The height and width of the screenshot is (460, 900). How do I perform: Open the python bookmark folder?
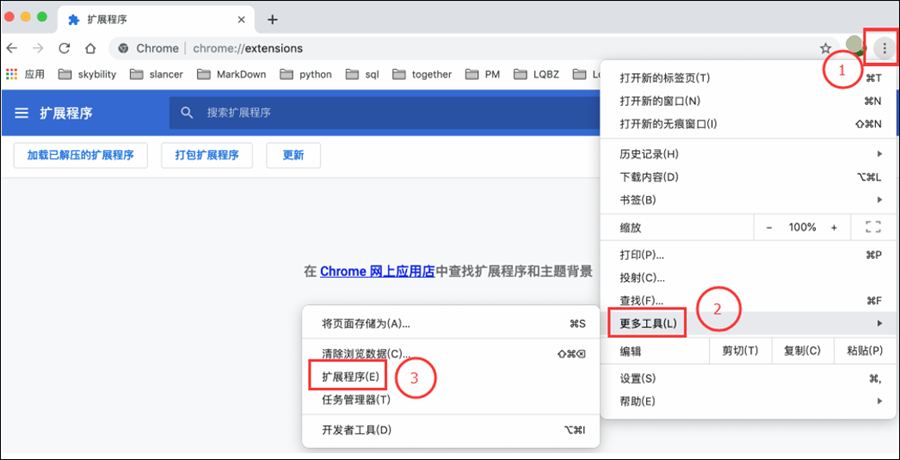pos(305,74)
